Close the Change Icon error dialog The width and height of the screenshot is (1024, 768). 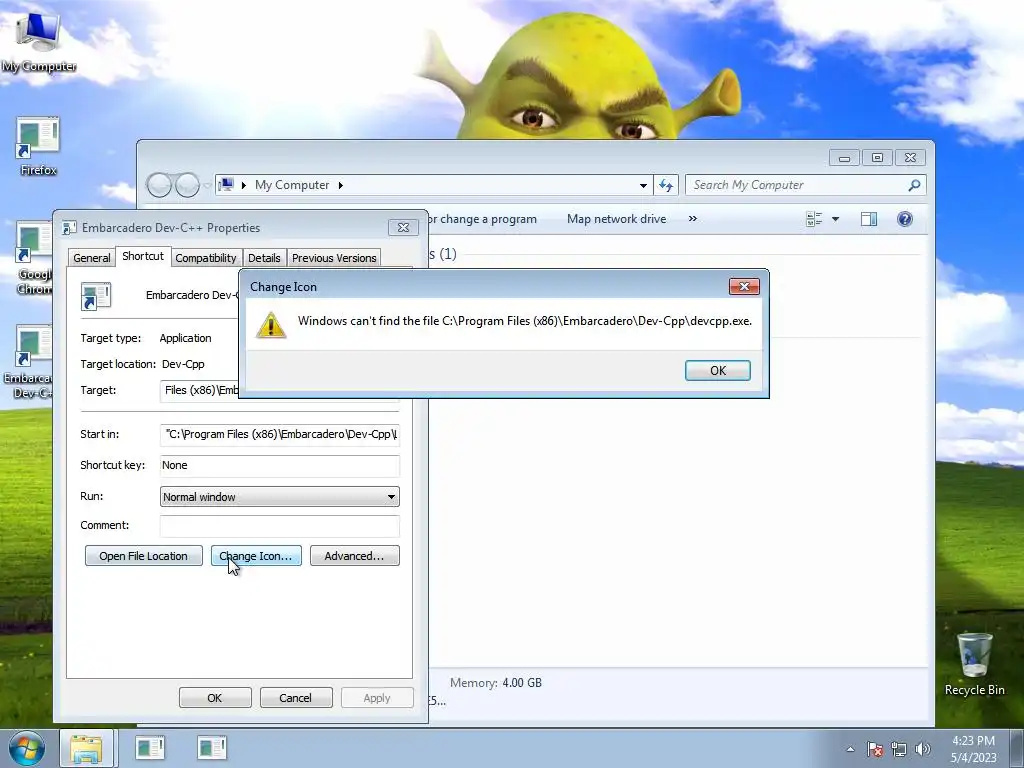[x=744, y=286]
